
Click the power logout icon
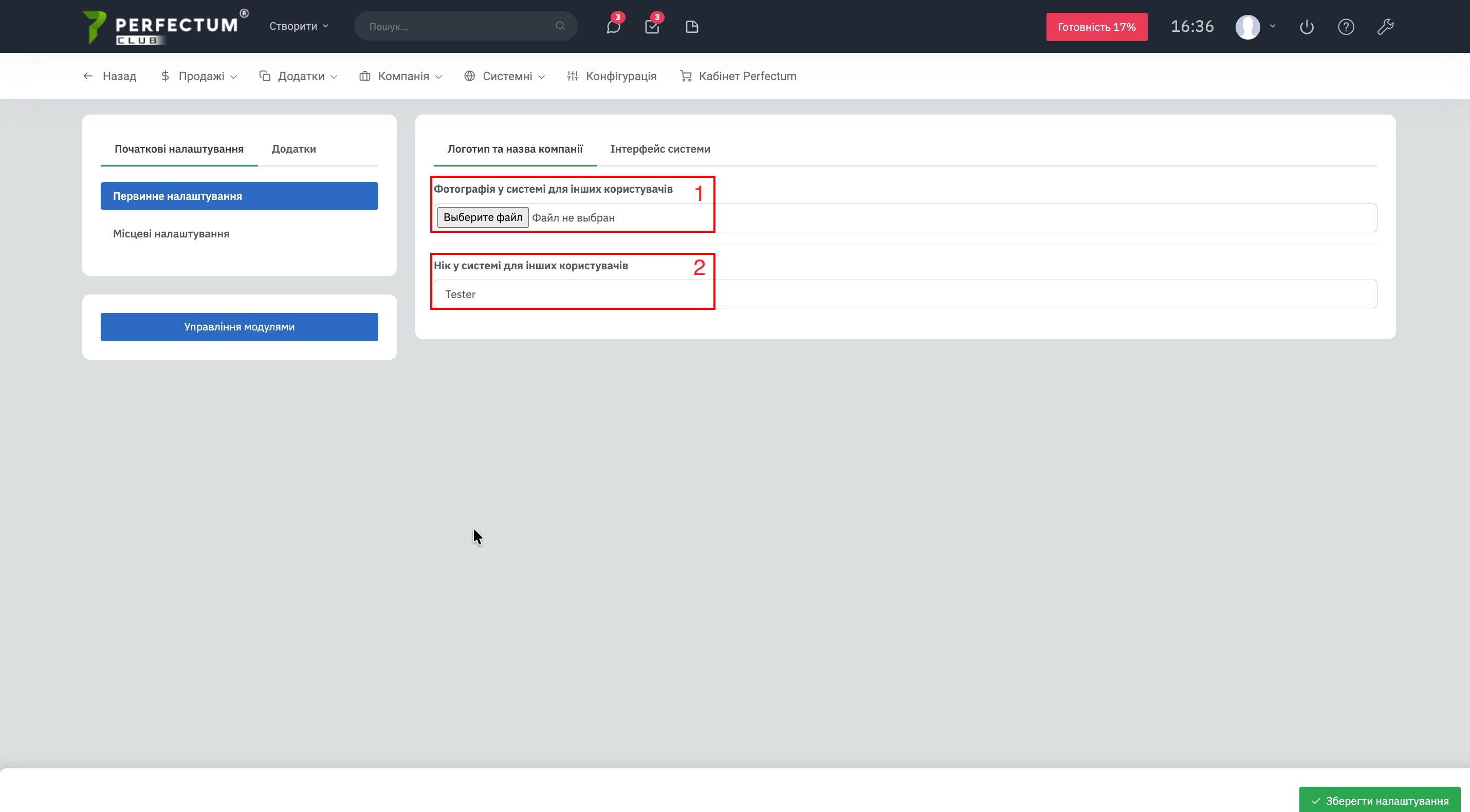pos(1306,27)
